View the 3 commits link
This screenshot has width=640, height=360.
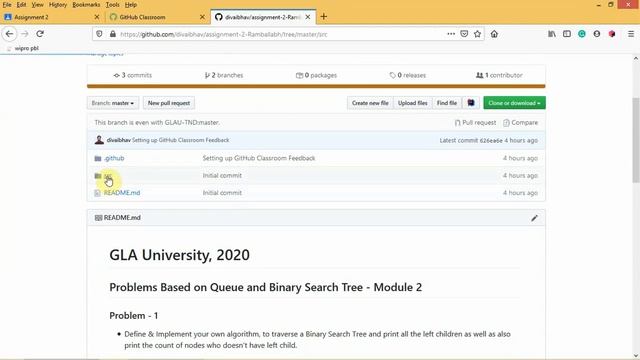coord(133,75)
